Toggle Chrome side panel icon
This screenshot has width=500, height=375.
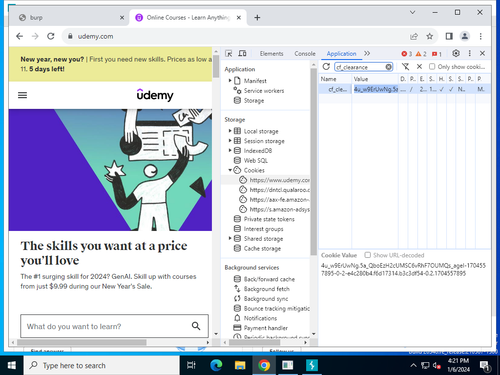point(449,36)
